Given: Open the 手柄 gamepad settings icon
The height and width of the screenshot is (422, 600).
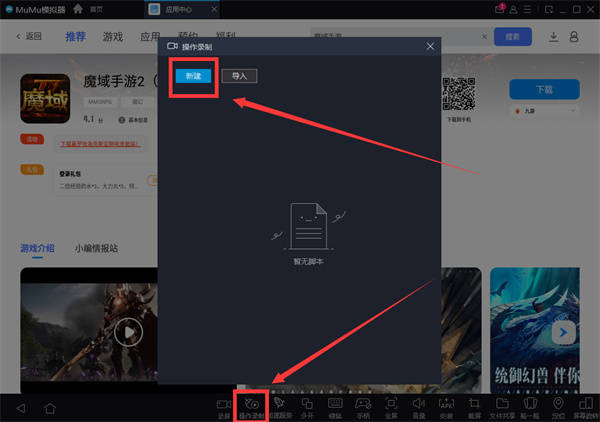Looking at the screenshot, I should 363,405.
